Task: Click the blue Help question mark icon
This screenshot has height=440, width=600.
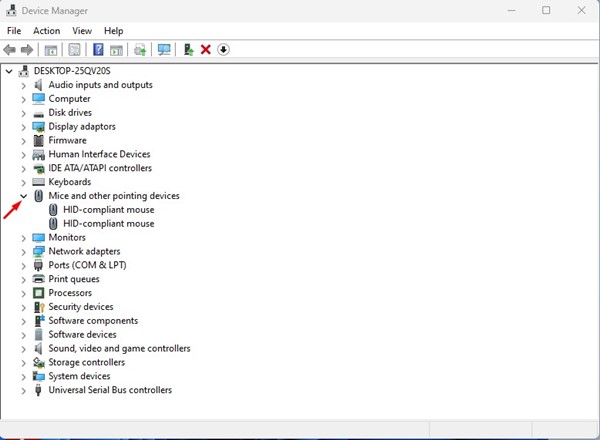Action: tap(98, 49)
